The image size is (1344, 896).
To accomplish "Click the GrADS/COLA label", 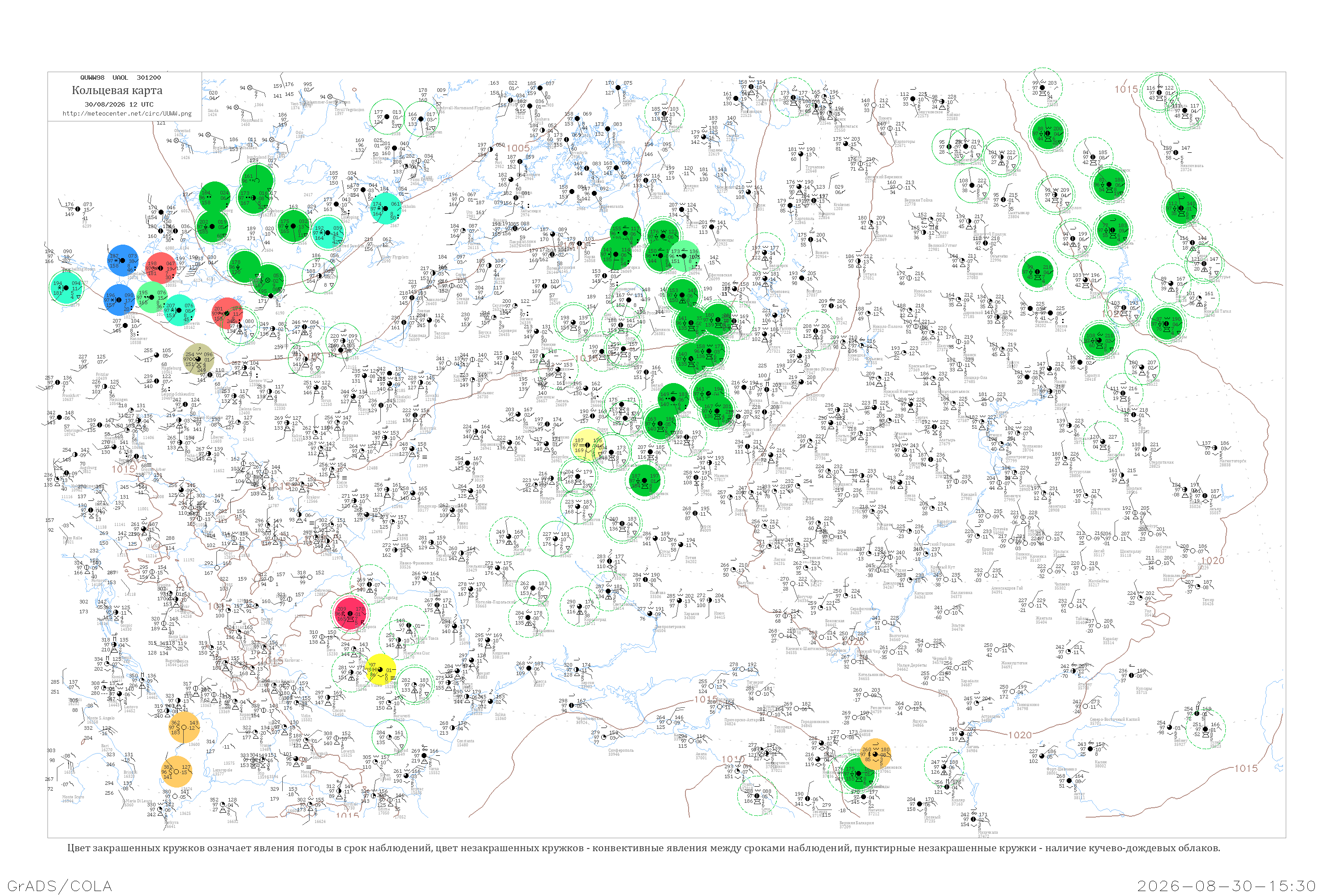I will 60,886.
